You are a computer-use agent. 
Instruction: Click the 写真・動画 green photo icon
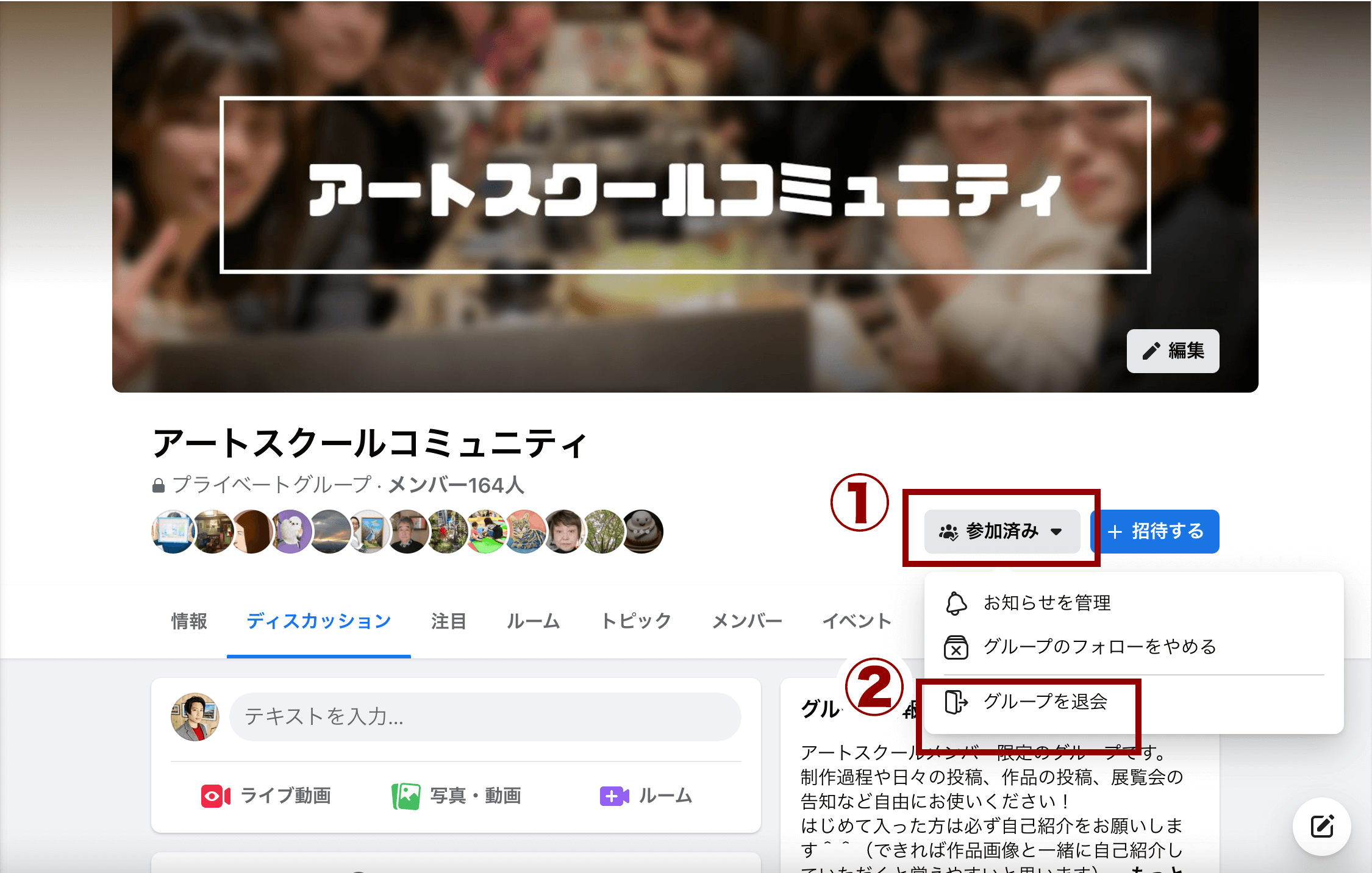406,796
